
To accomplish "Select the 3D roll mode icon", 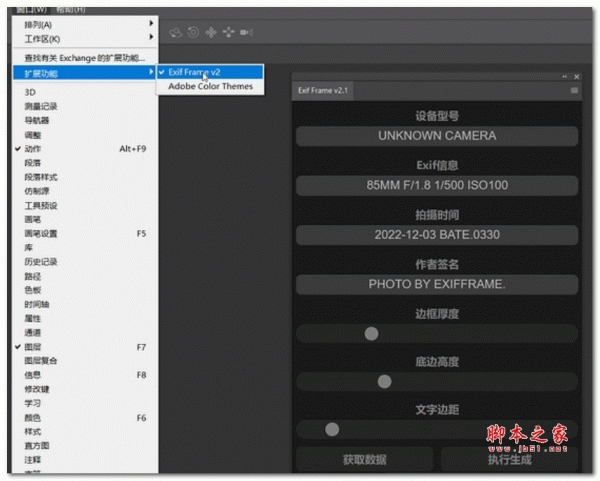I will click(x=193, y=32).
